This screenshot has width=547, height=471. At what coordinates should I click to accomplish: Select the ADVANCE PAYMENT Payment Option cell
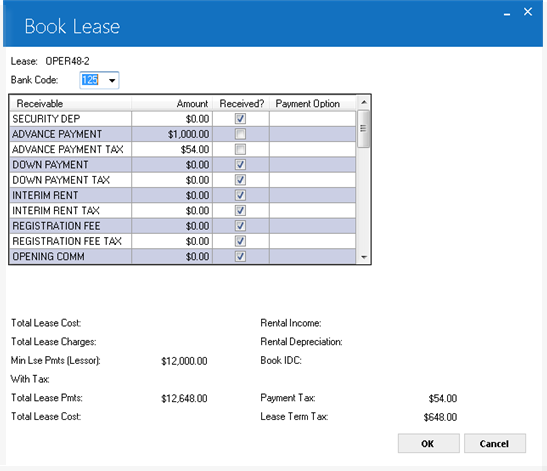313,134
